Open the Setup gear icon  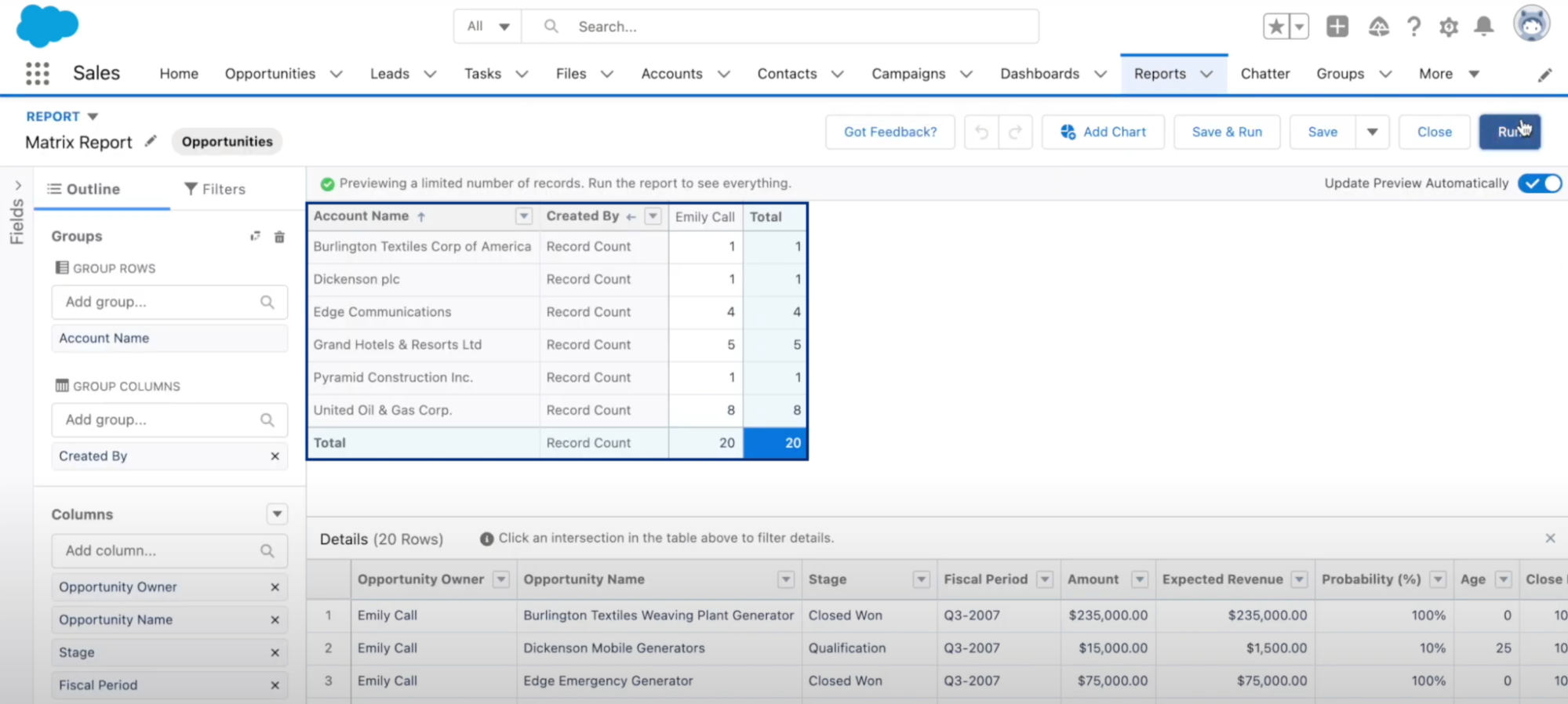tap(1449, 27)
